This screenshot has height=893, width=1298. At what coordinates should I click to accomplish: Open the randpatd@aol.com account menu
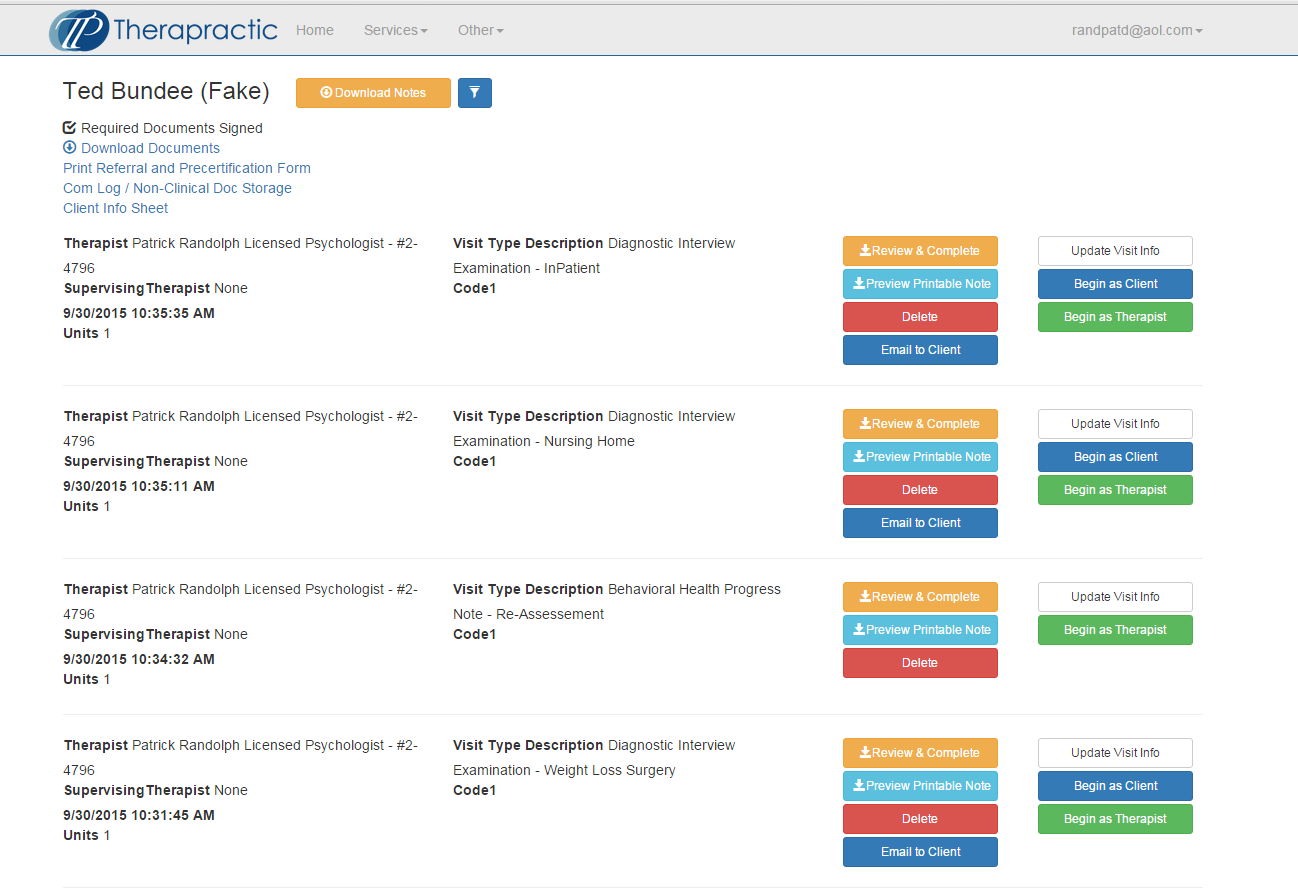(x=1136, y=30)
